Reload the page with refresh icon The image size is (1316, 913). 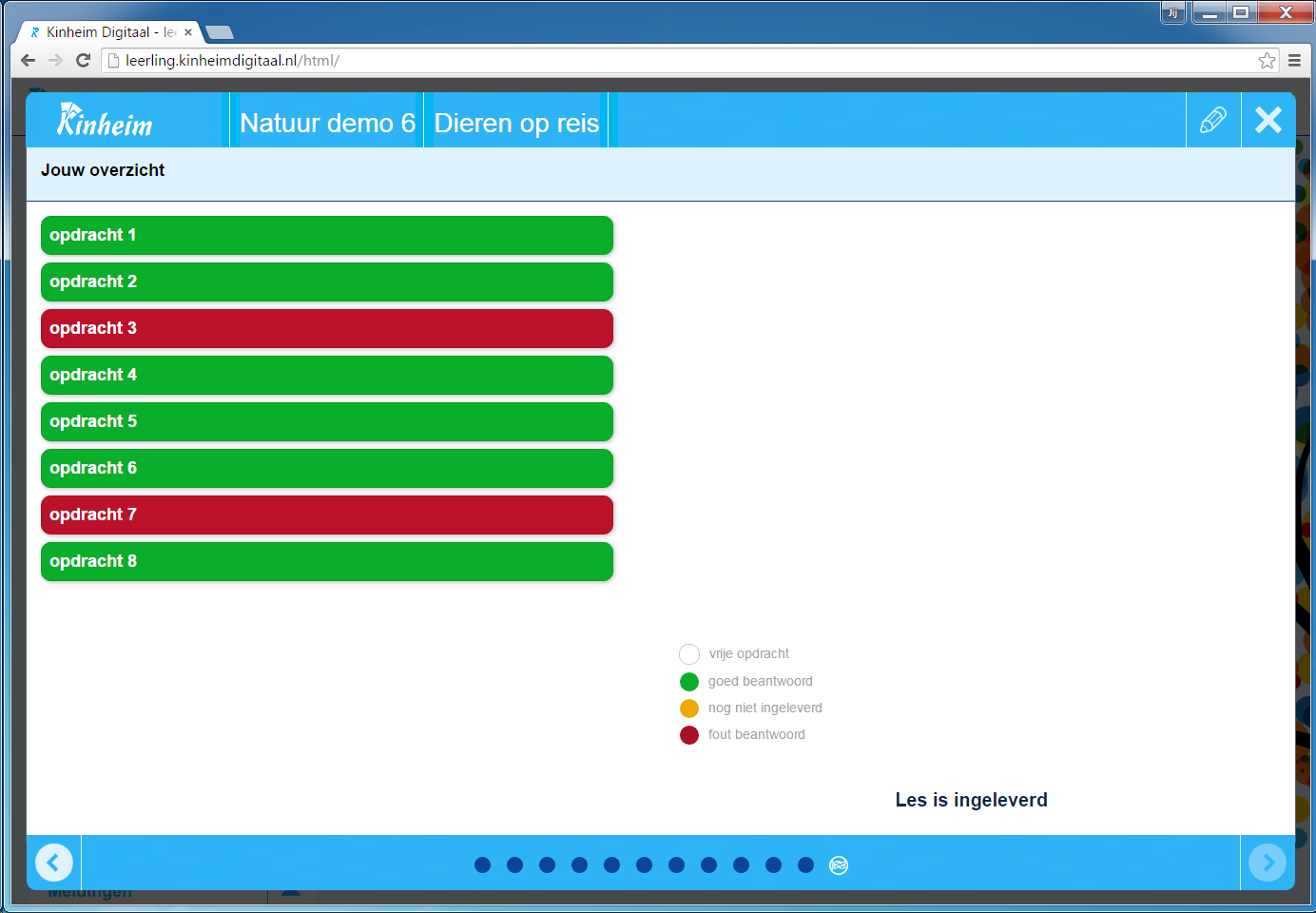(x=83, y=60)
